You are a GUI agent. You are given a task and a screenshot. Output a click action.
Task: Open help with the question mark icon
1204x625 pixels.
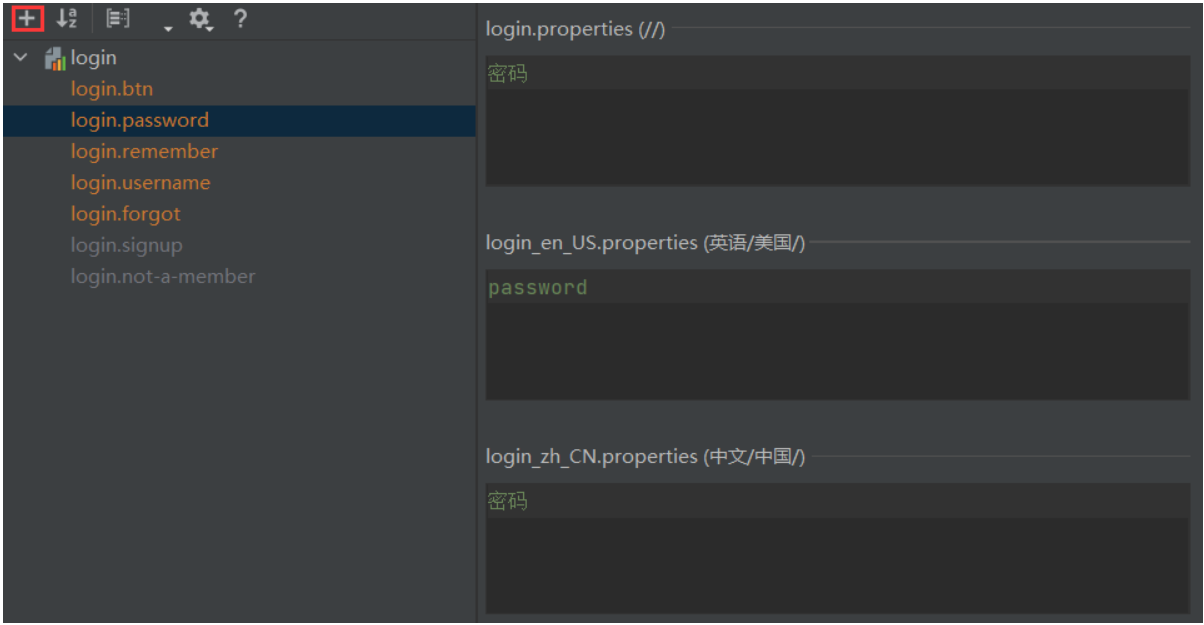pyautogui.click(x=240, y=18)
